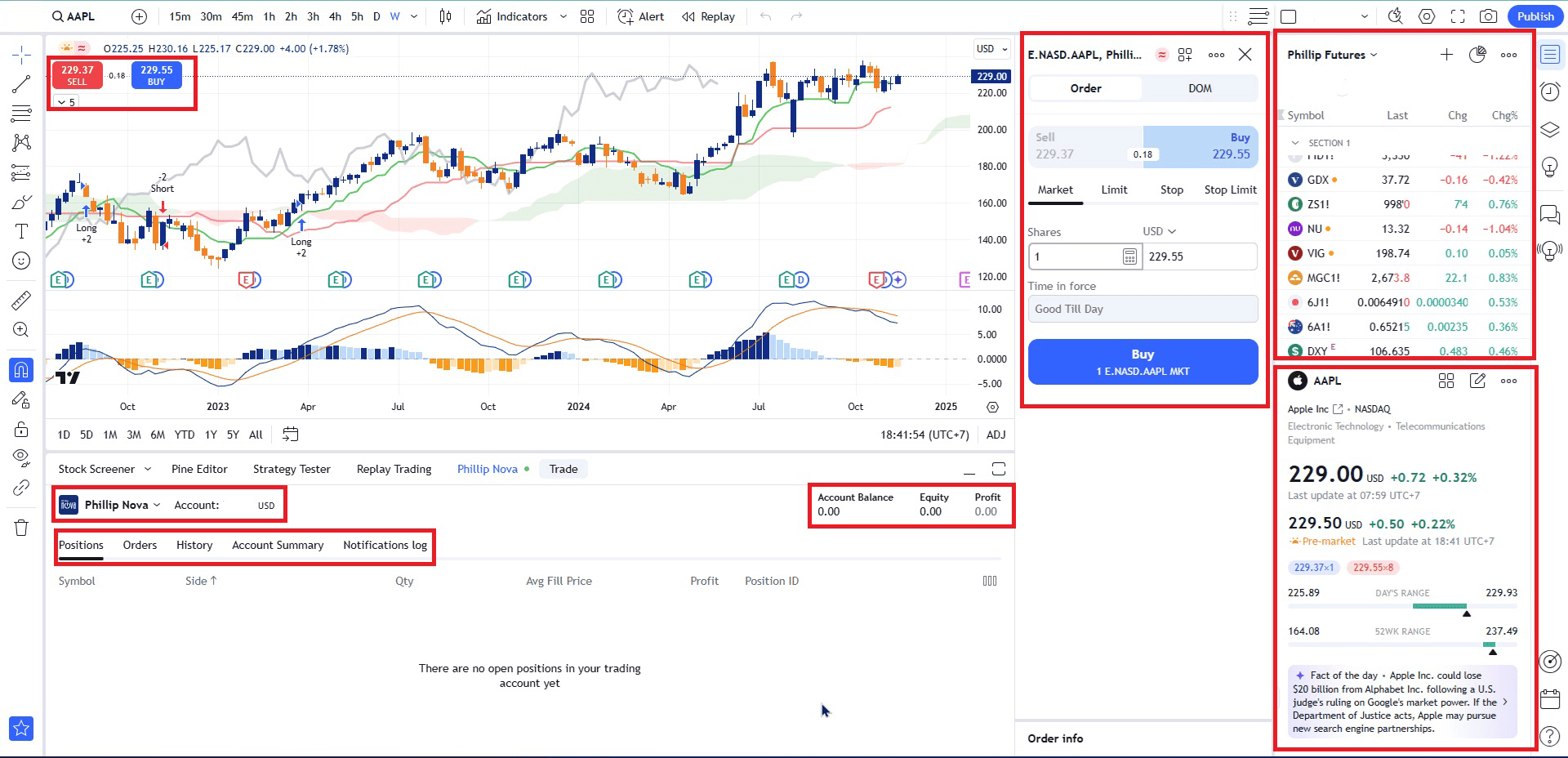Select the Stop Limit order type
The width and height of the screenshot is (1568, 758).
tap(1230, 189)
